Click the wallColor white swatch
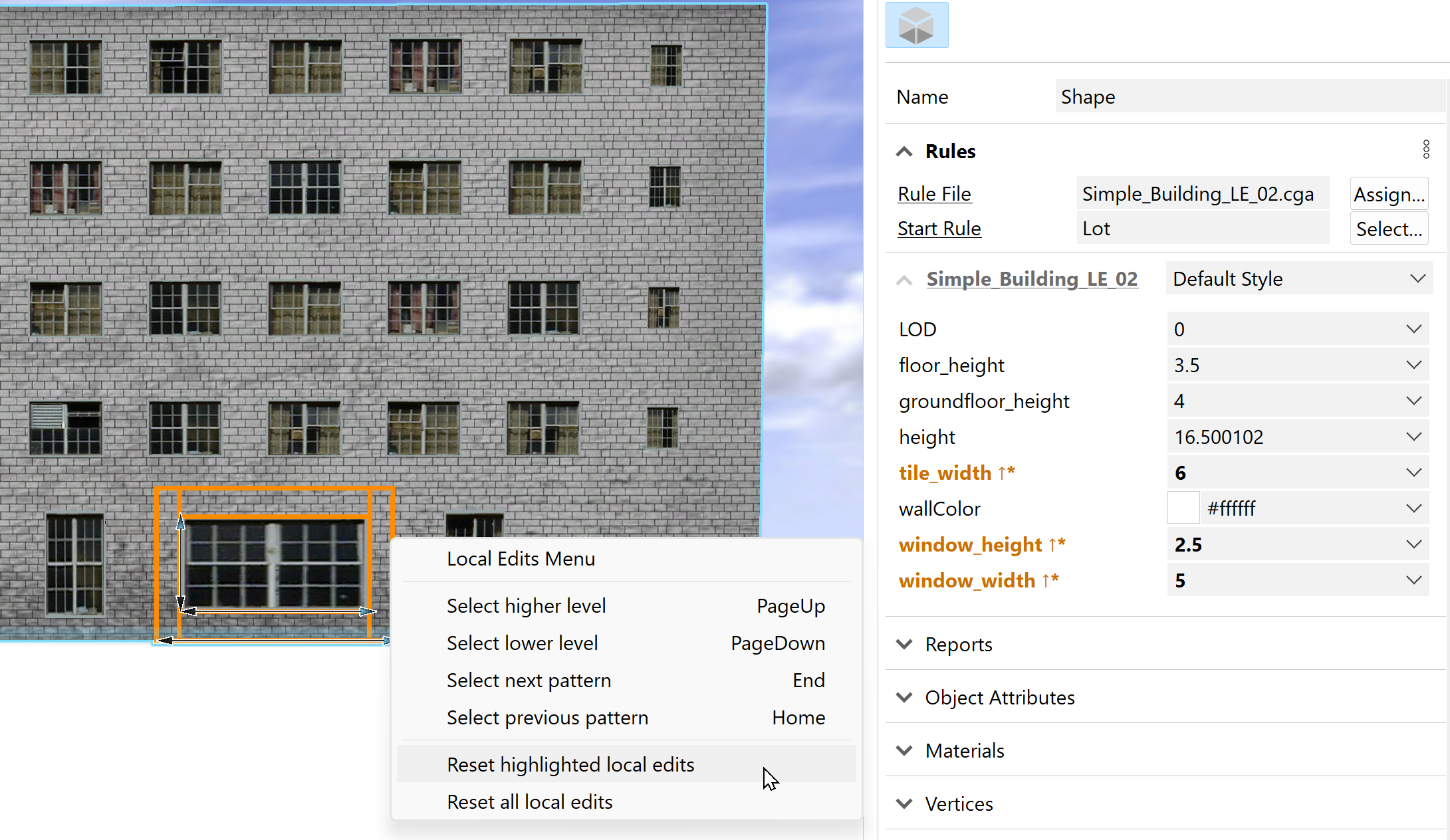1450x840 pixels. pos(1183,508)
